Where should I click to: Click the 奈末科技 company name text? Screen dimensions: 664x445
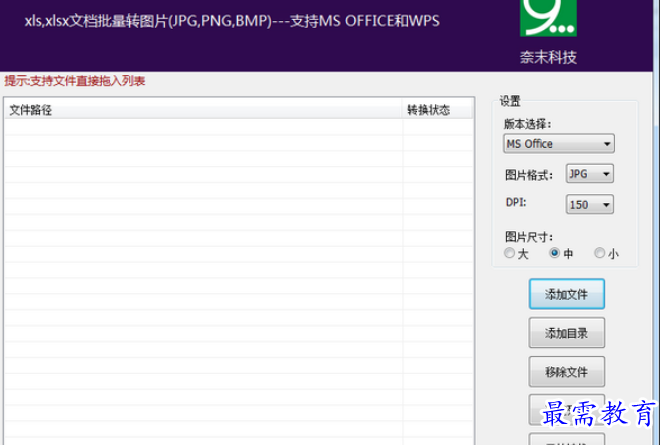548,57
